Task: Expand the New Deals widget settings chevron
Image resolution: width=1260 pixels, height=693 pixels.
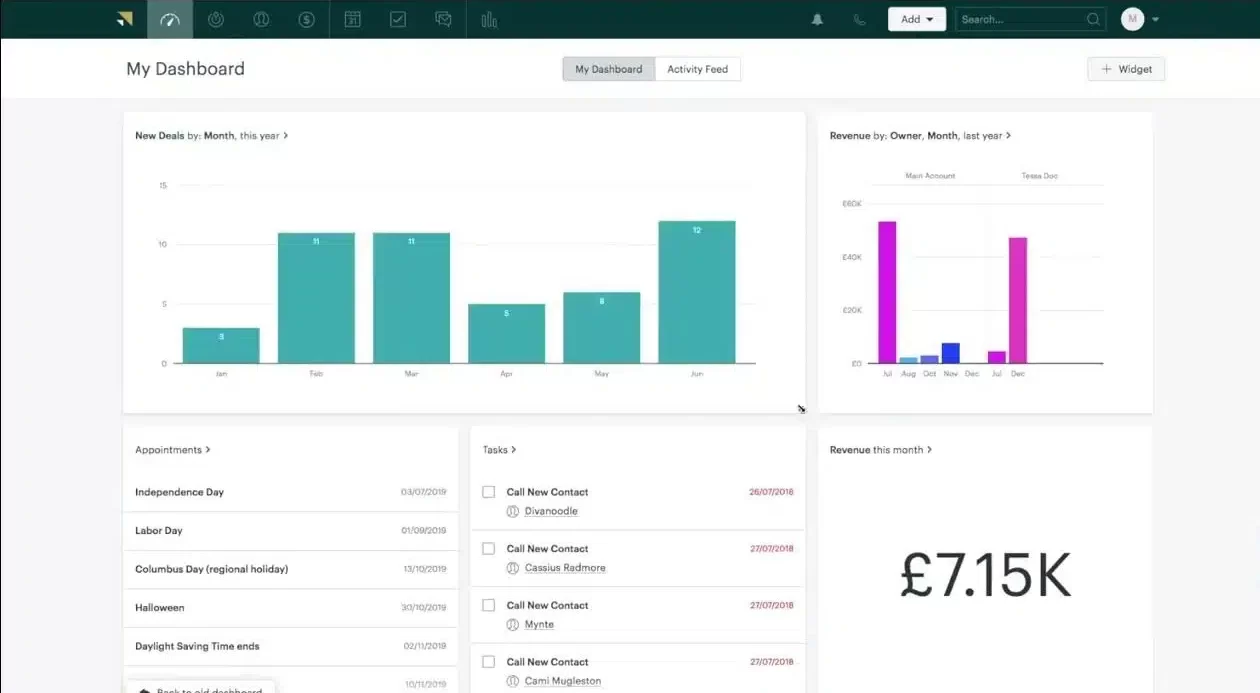Action: (288, 135)
